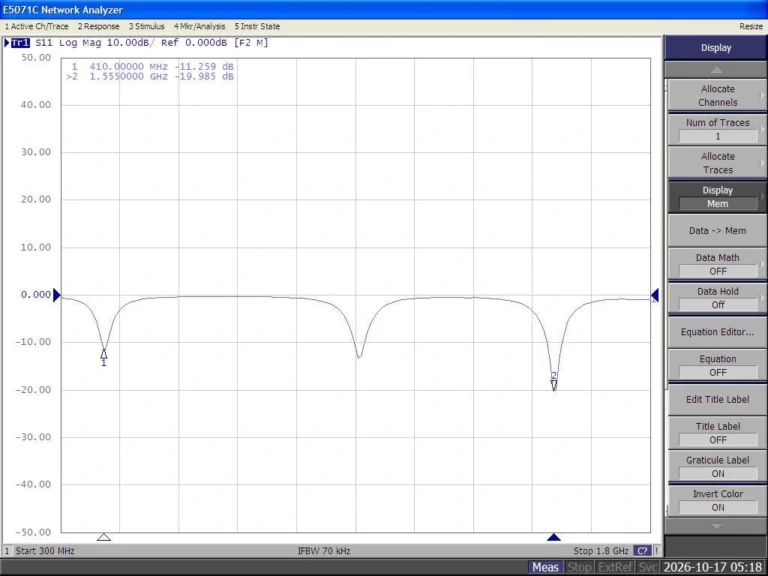The image size is (768, 576).
Task: Click the active trace arrow before Tr1
Action: (7, 43)
